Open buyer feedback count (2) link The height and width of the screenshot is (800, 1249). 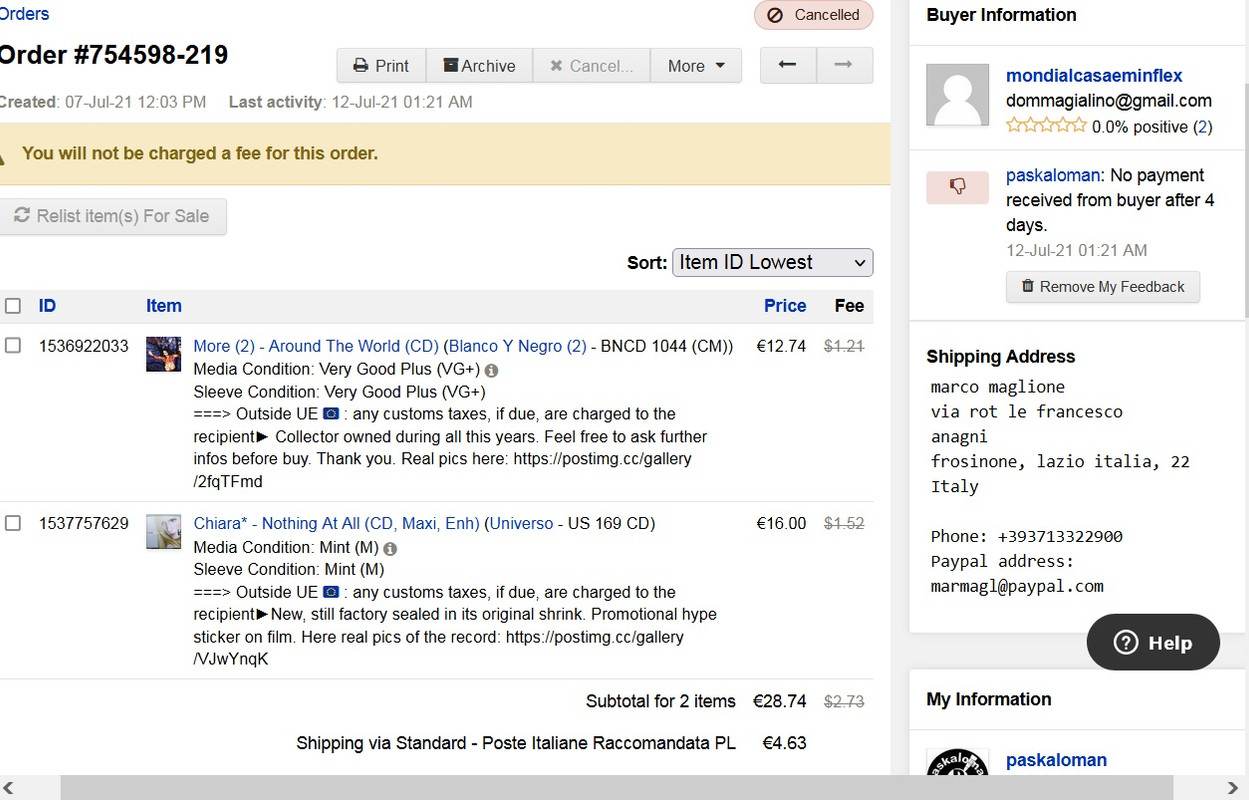1203,127
